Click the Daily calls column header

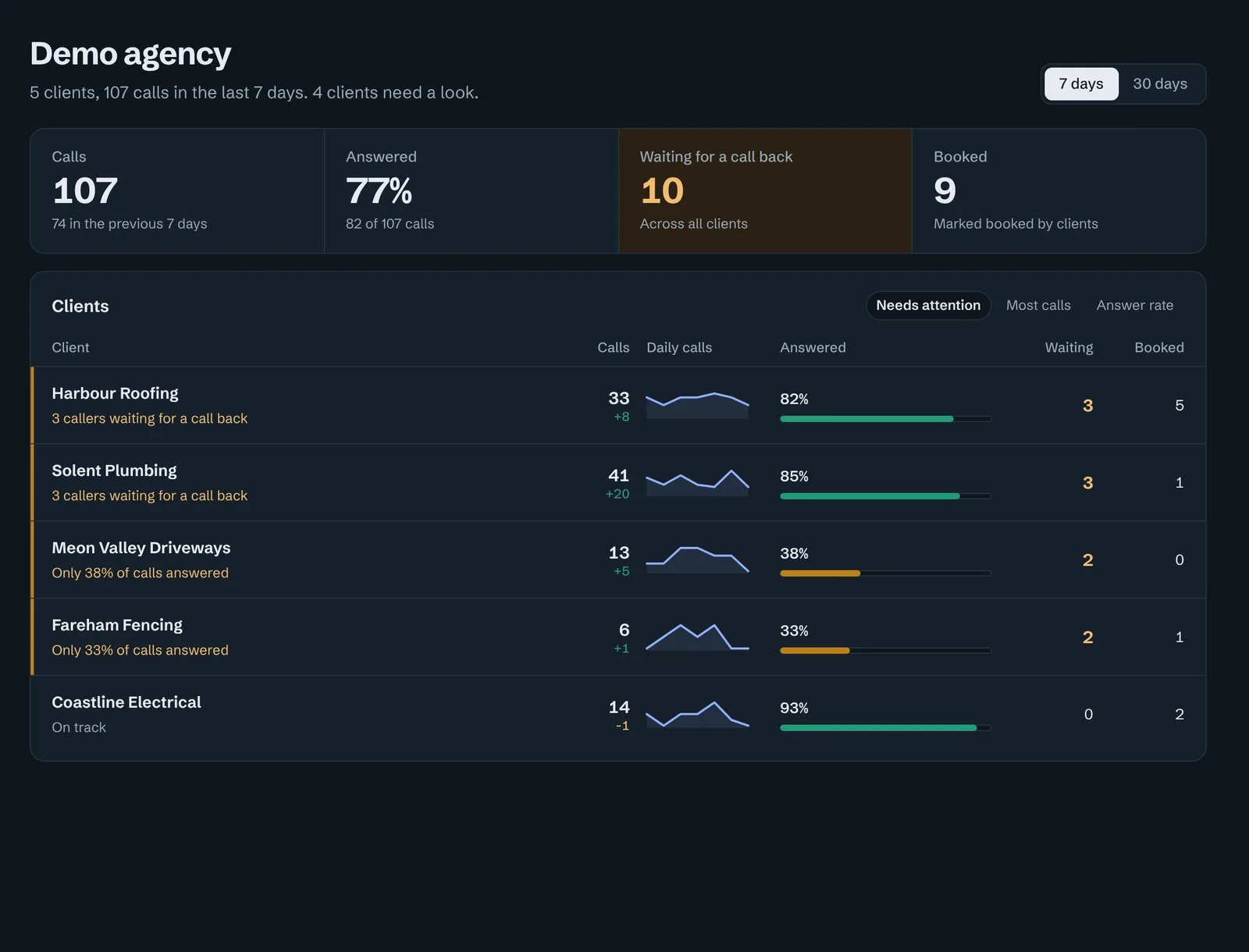coord(679,347)
